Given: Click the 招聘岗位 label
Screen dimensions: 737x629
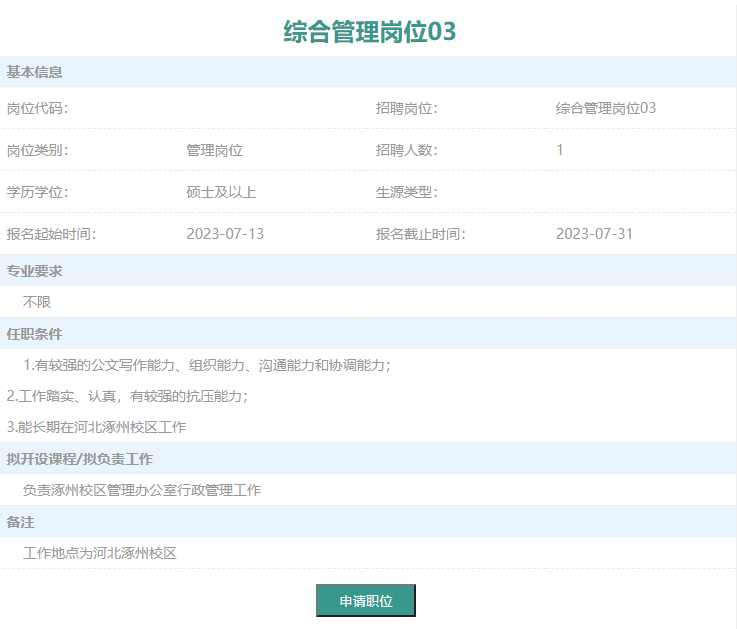Looking at the screenshot, I should [407, 108].
